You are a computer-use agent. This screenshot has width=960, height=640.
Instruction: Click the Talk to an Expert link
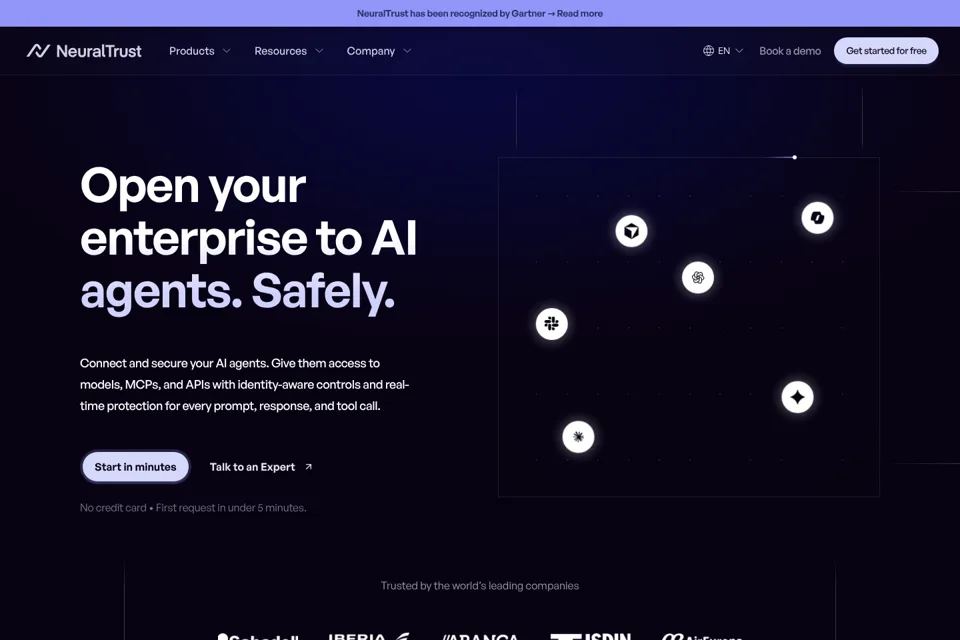[252, 467]
